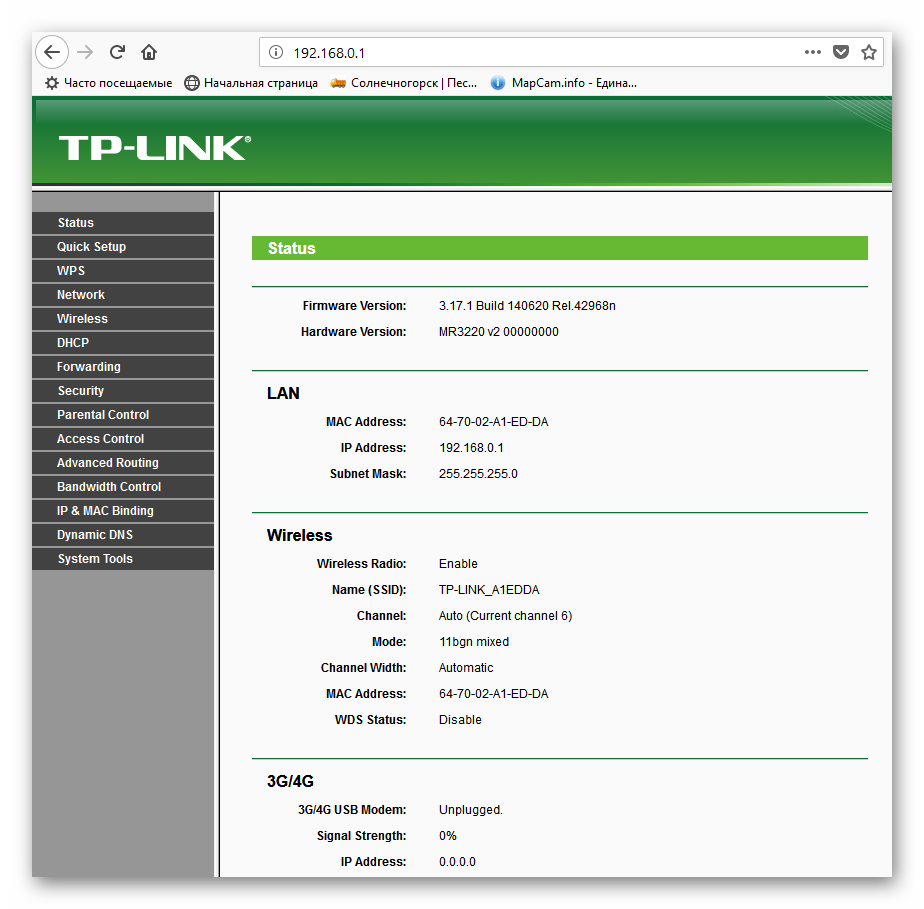The image size is (924, 909).
Task: Open page actions three-dot menu
Action: point(813,52)
